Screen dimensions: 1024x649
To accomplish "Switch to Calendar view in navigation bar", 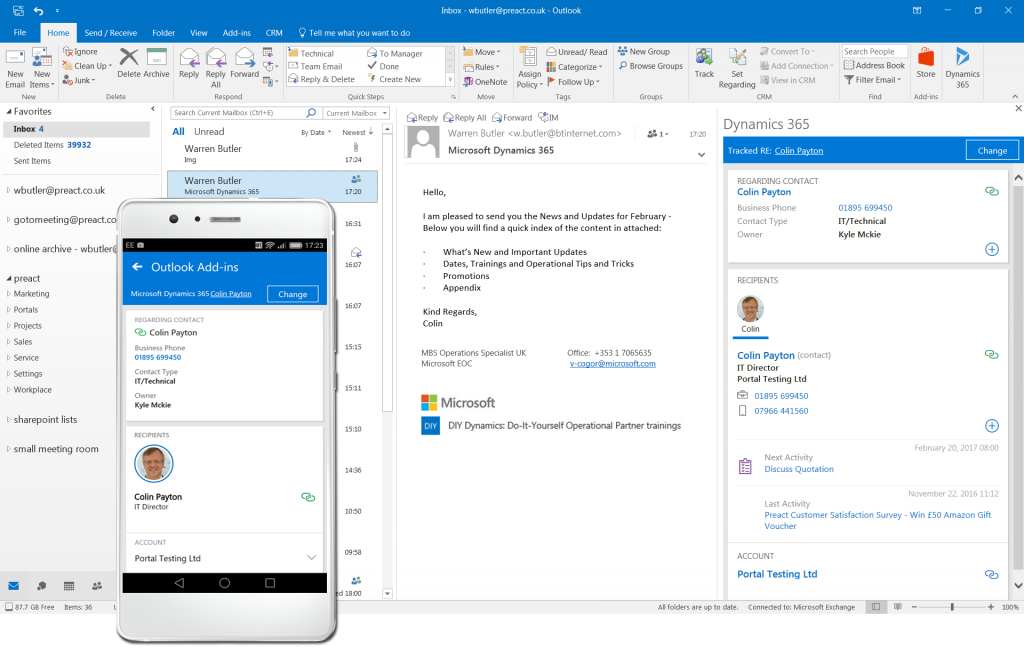I will click(x=69, y=586).
